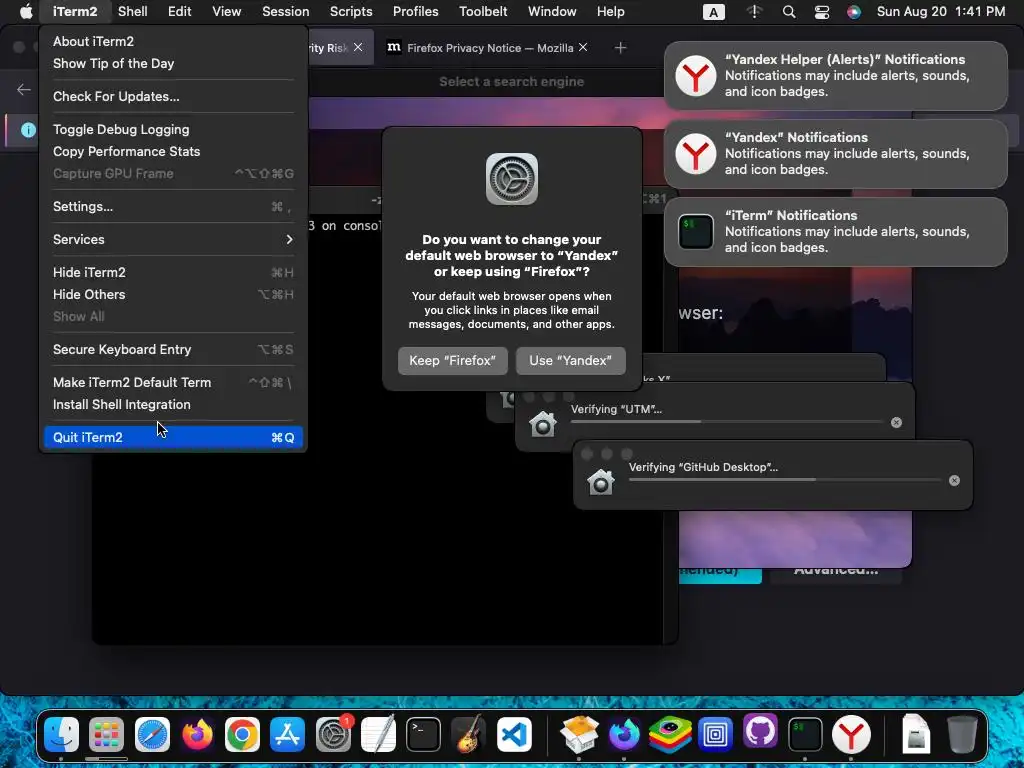Click the GitHub Desktop verification progress bar
Image resolution: width=1024 pixels, height=768 pixels.
click(x=785, y=479)
